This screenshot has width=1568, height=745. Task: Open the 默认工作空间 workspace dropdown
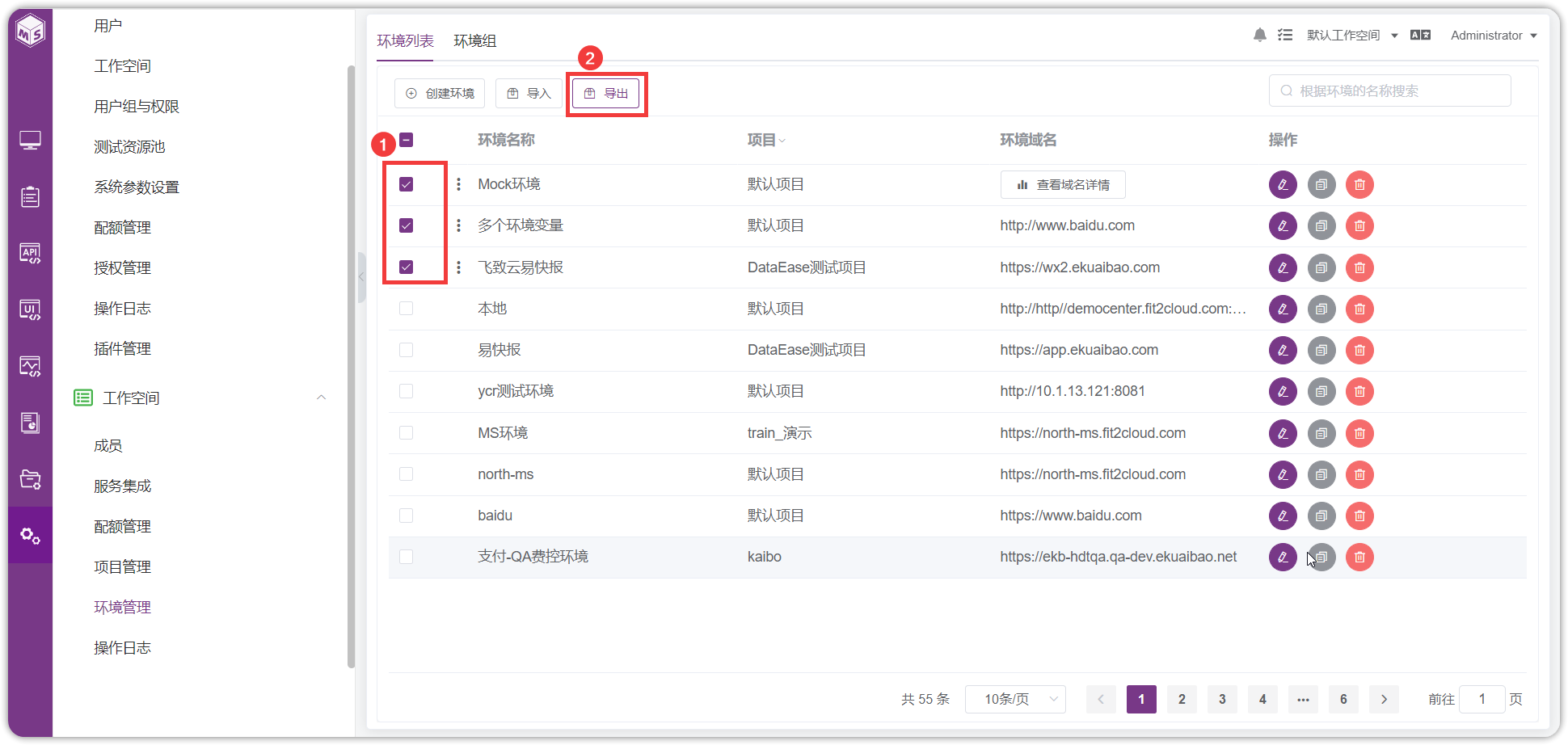(1352, 36)
